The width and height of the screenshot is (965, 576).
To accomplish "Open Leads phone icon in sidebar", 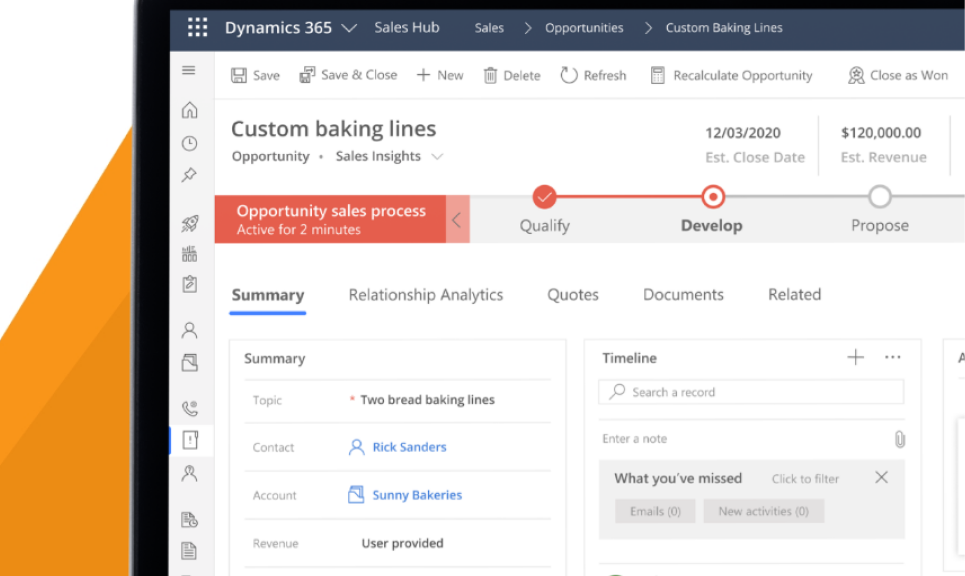I will pos(190,408).
